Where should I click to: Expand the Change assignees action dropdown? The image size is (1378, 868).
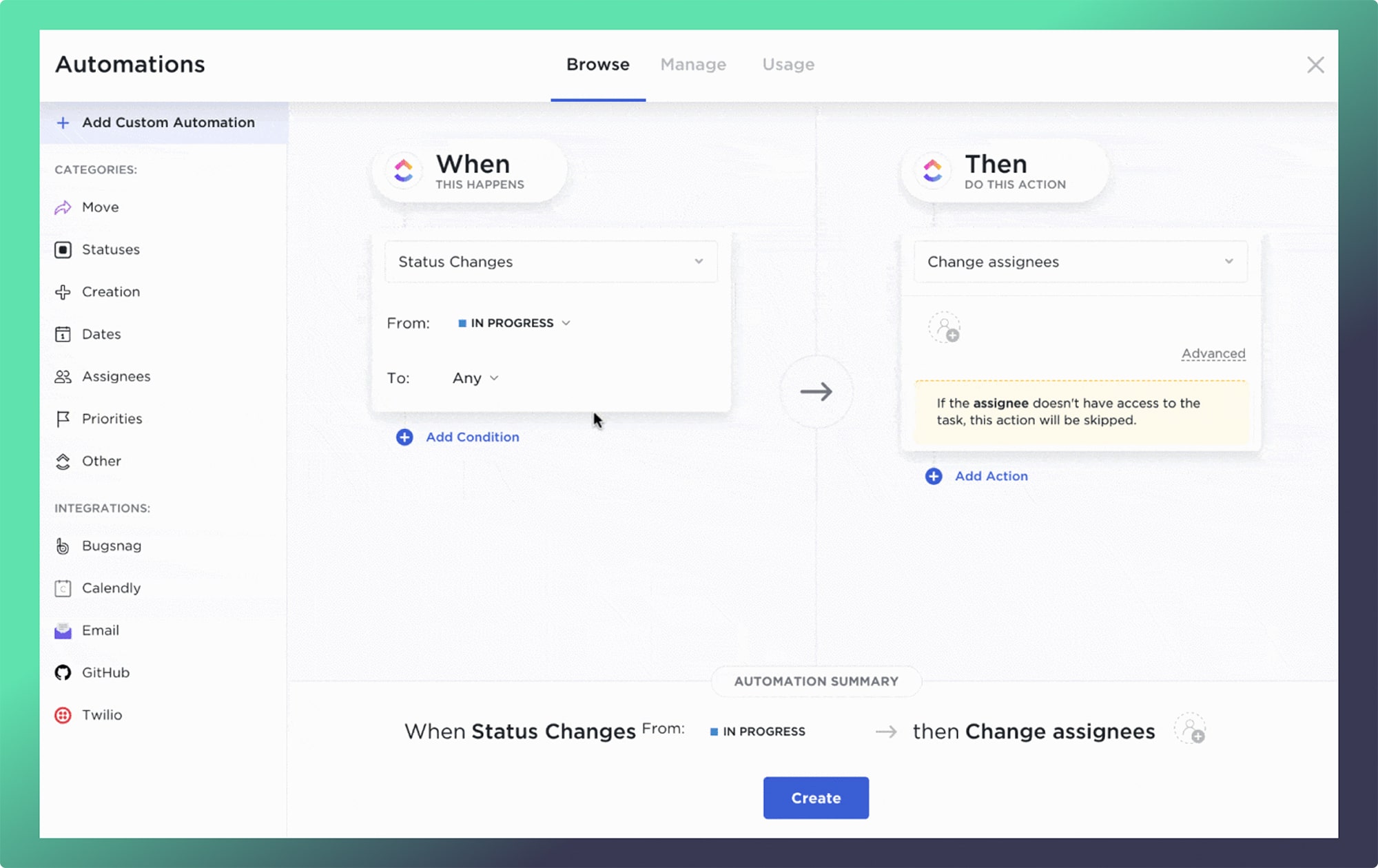(x=1080, y=261)
